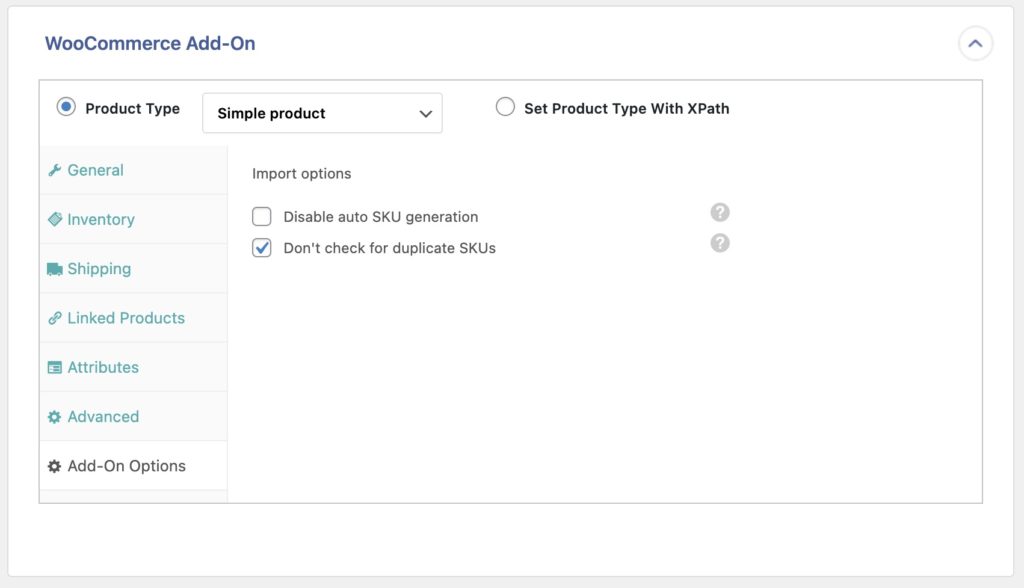Screen dimensions: 1024x588
Task: Click the Simple product dropdown chevron
Action: (x=424, y=113)
